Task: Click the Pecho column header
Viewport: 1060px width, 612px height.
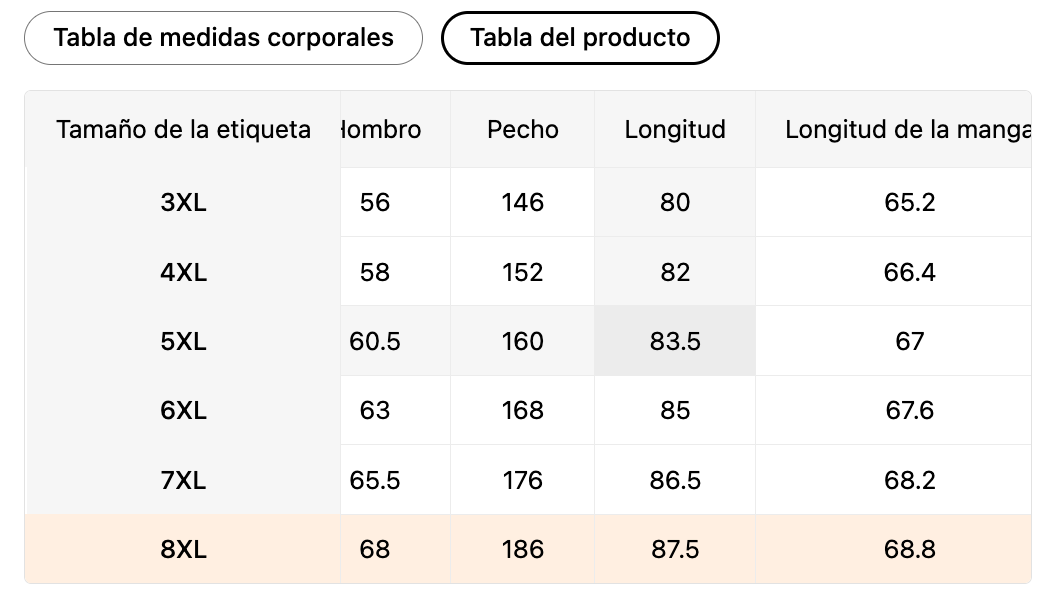Action: (x=523, y=130)
